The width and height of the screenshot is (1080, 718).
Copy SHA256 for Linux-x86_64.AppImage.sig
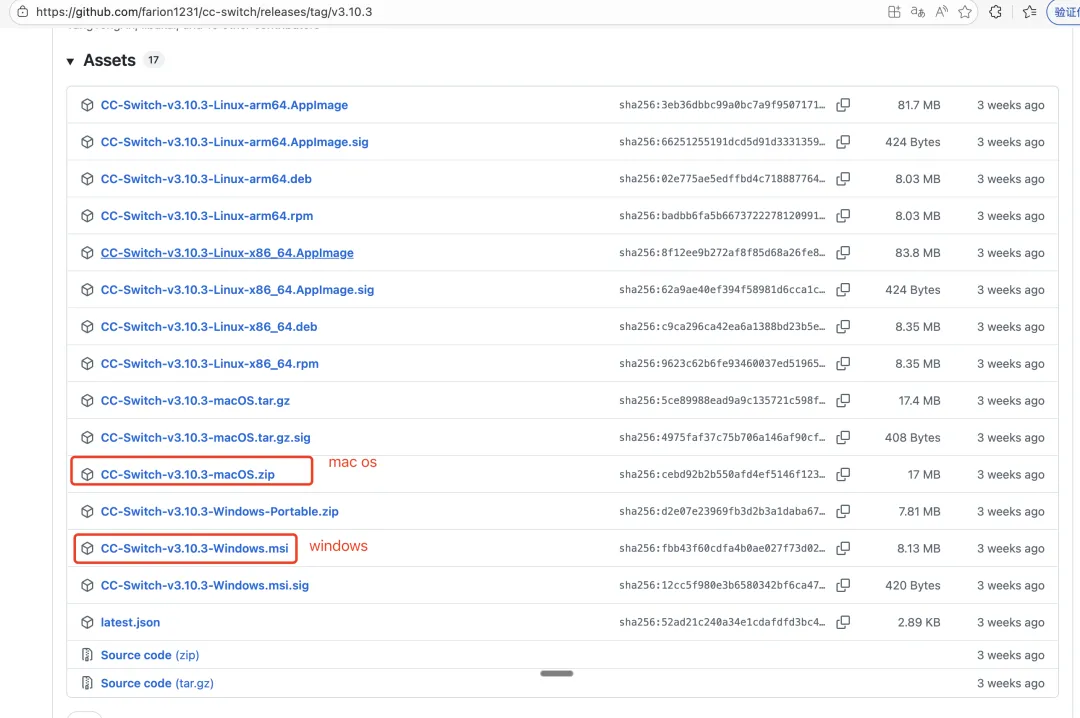[x=843, y=289]
